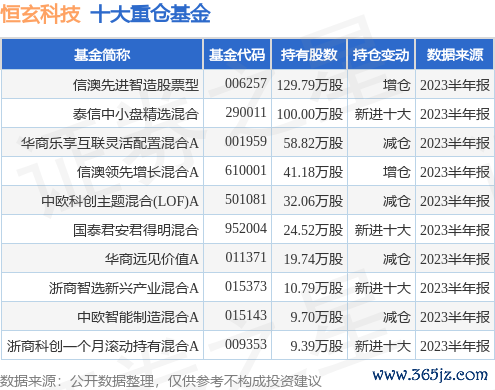
Task: Select fund 信澳领先增长混合A
Action: pyautogui.click(x=138, y=172)
